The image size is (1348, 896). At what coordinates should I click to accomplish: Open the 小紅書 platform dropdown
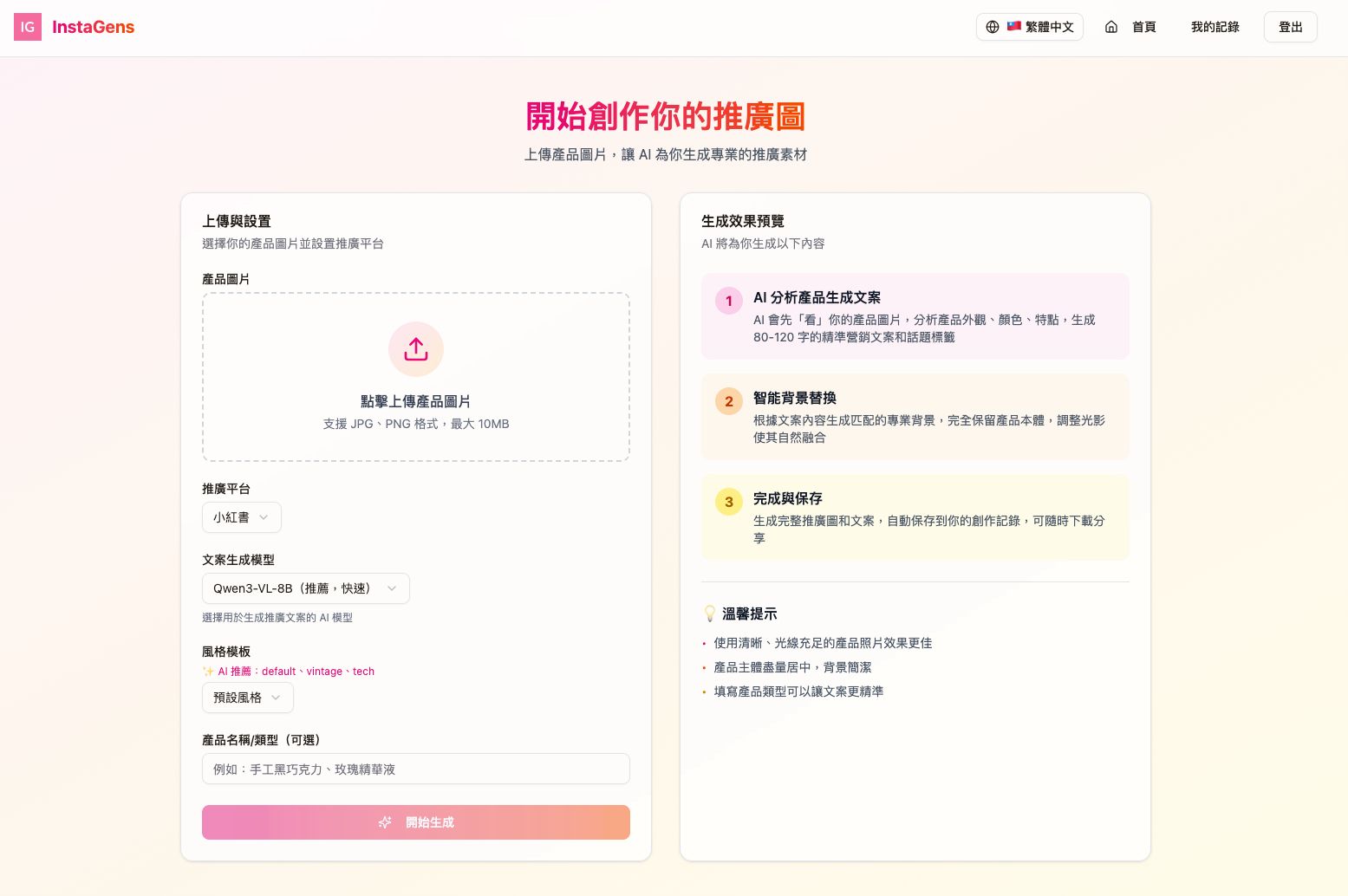pyautogui.click(x=241, y=517)
